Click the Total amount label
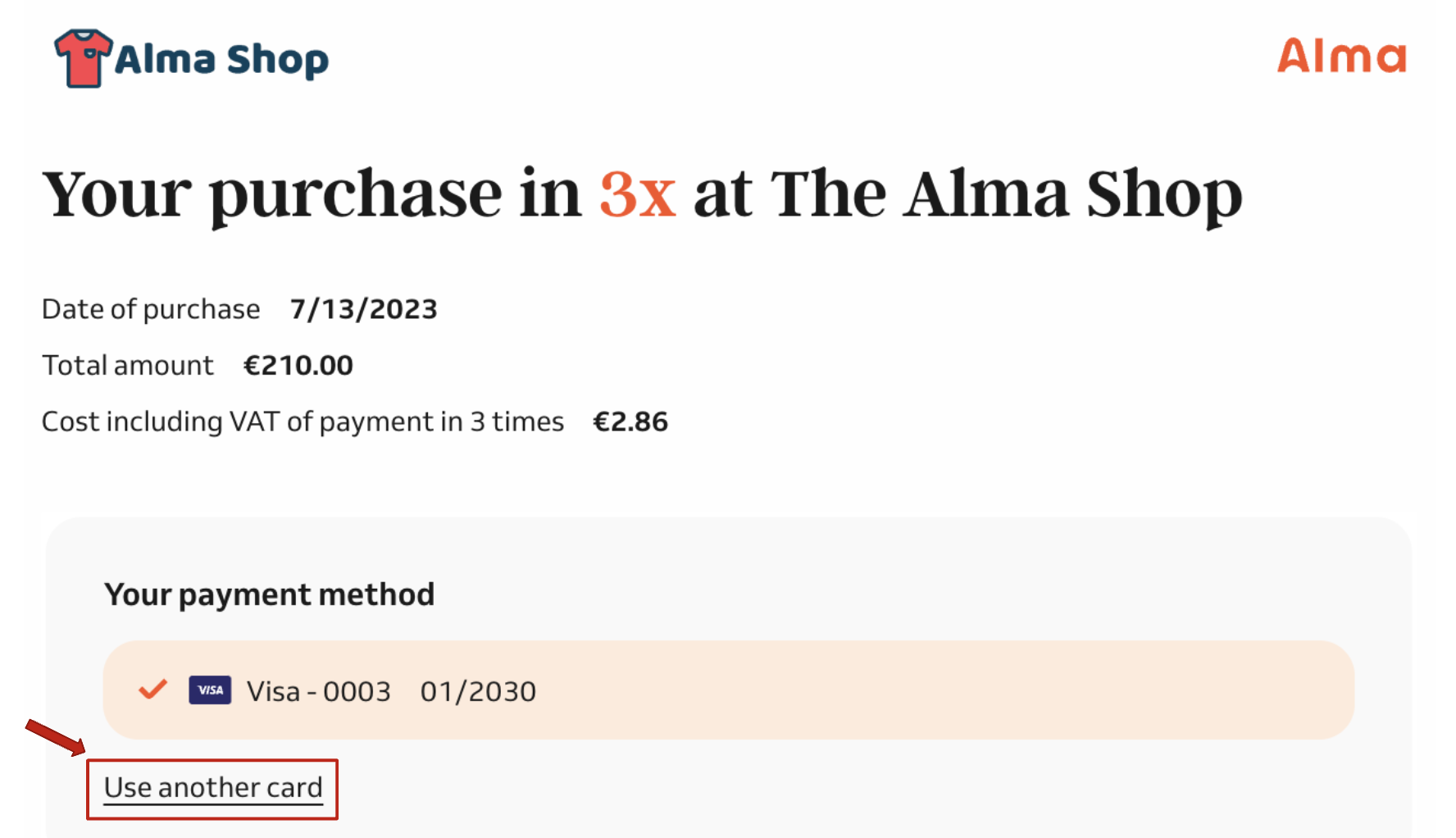 click(128, 365)
